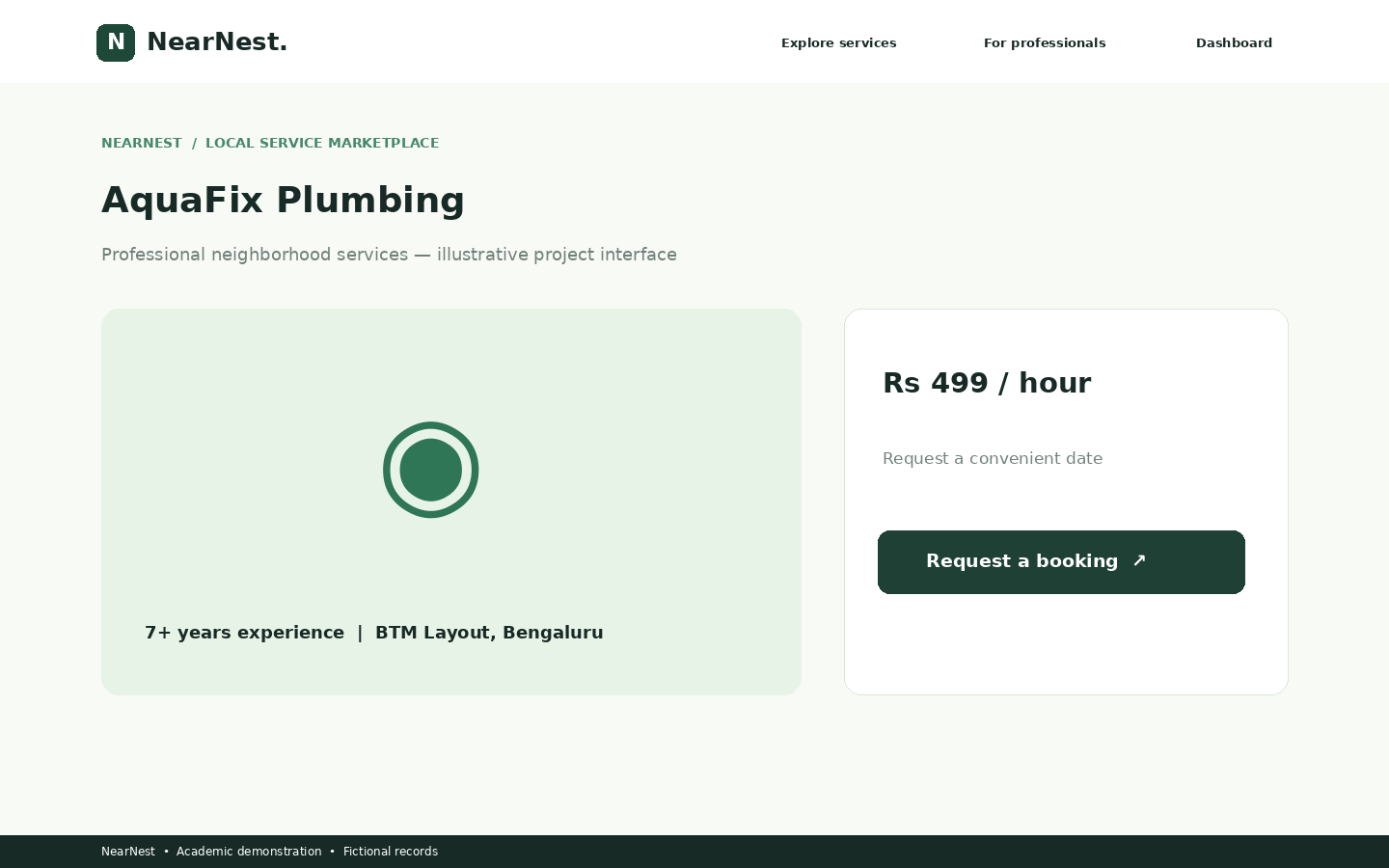Click the AquaFix Plumbing heading

(x=283, y=201)
